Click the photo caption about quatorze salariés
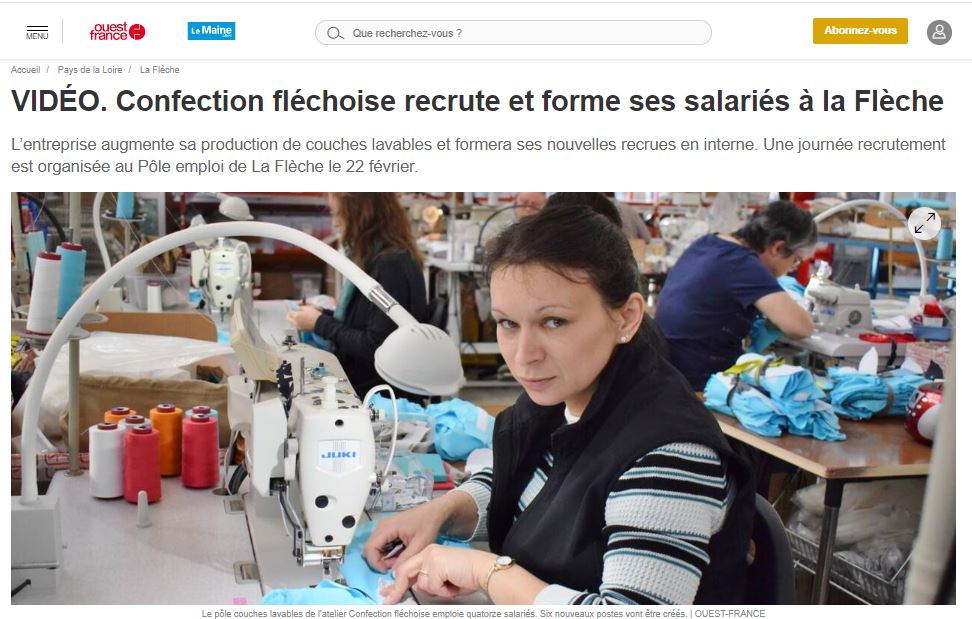Image resolution: width=972 pixels, height=619 pixels. point(444,613)
